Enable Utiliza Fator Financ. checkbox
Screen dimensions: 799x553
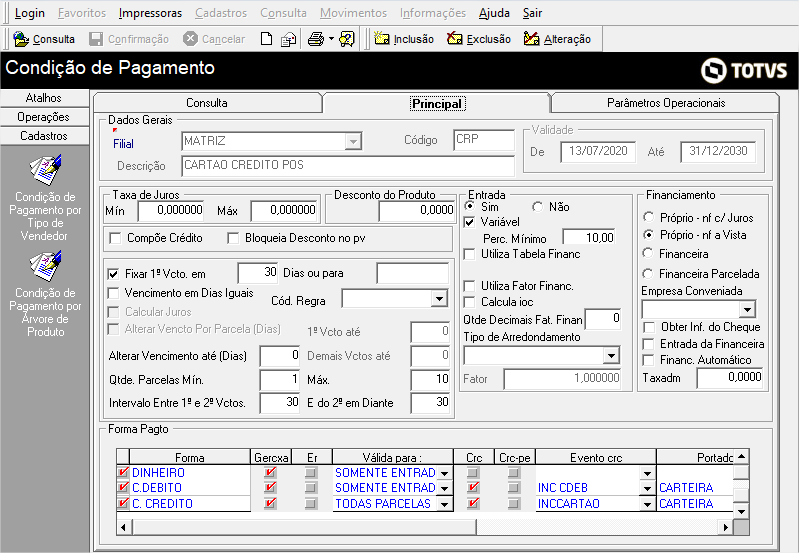(x=469, y=286)
